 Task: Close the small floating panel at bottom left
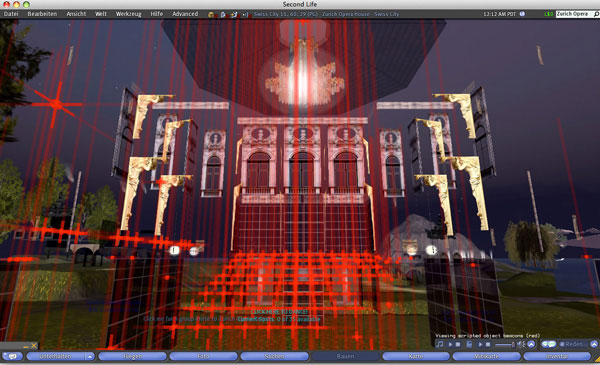tap(34, 345)
